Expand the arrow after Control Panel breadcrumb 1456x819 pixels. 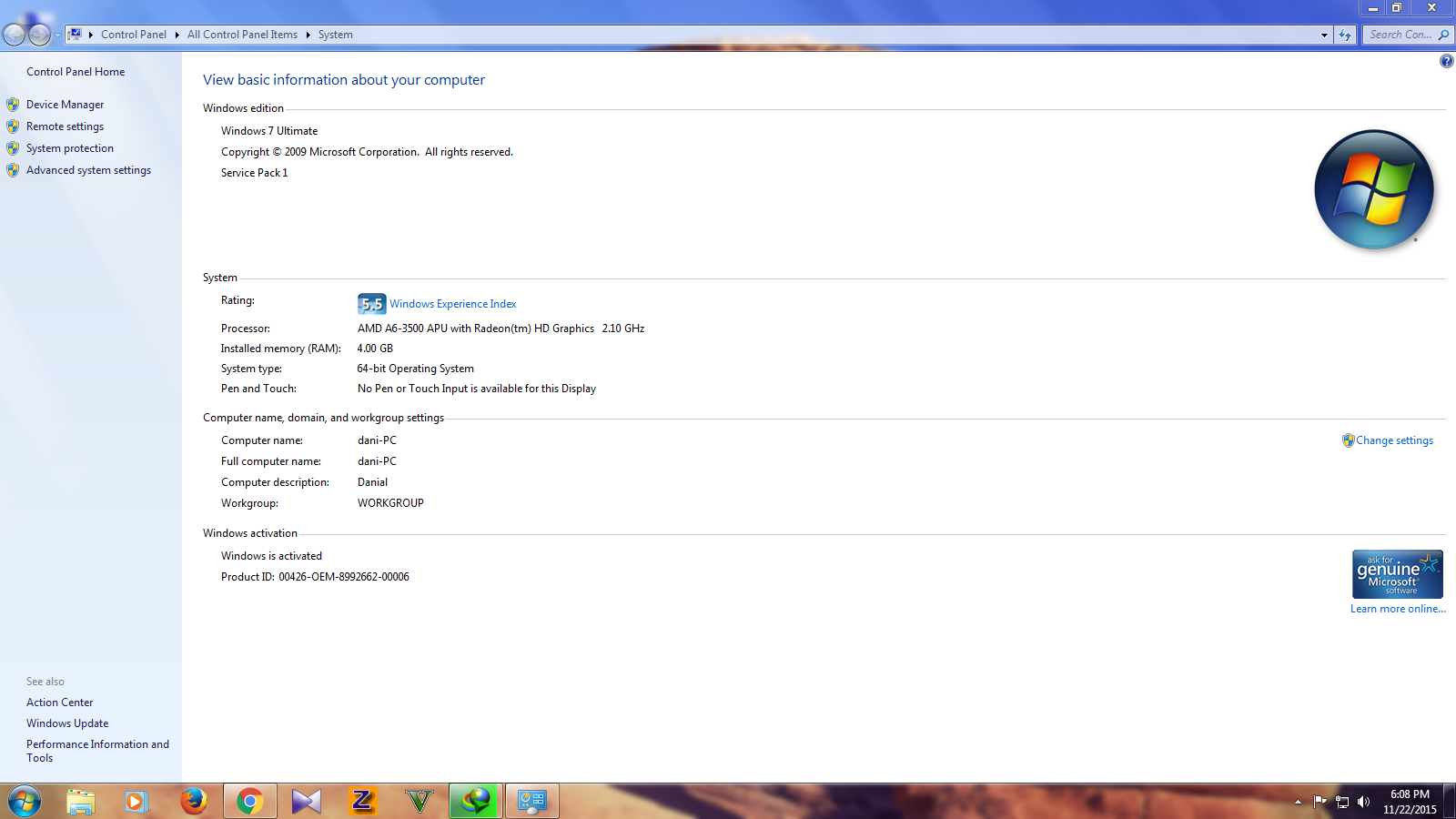coord(177,35)
